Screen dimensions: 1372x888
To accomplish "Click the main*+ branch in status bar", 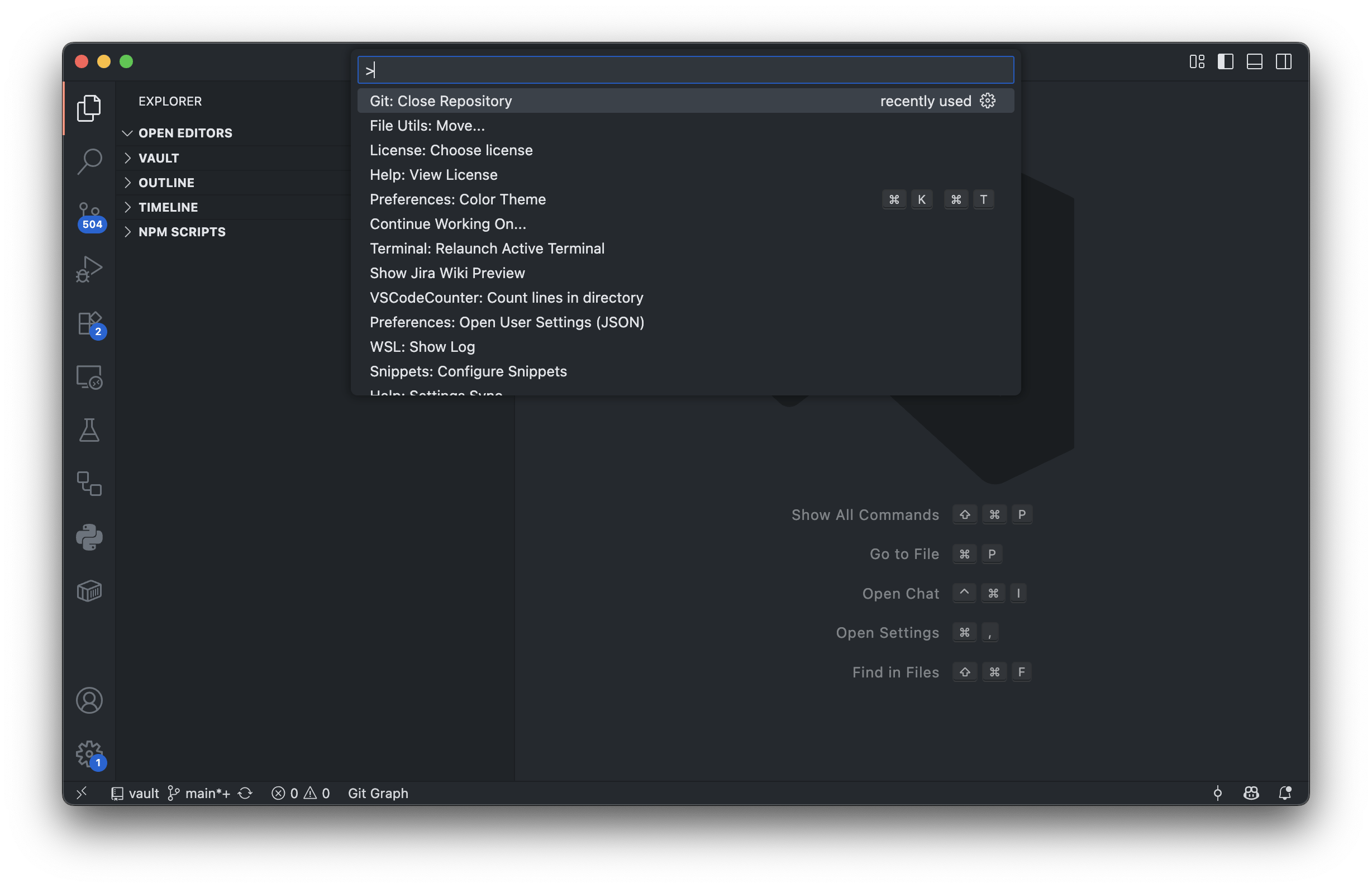I will pyautogui.click(x=199, y=793).
